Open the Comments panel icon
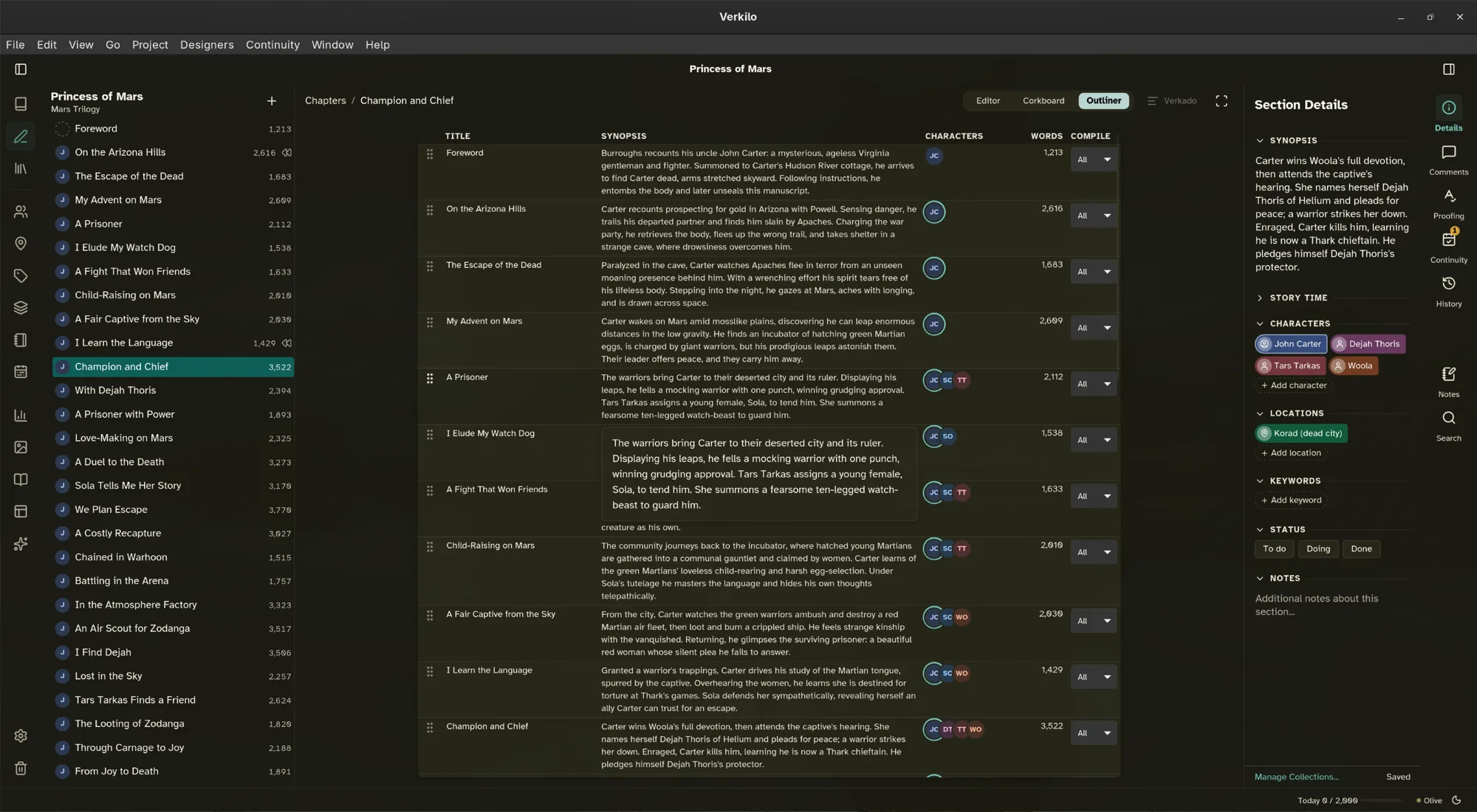1477x812 pixels. point(1449,159)
